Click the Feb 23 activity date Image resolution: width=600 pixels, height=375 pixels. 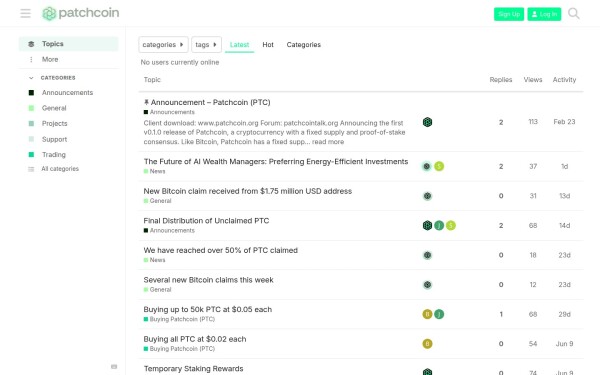(564, 122)
